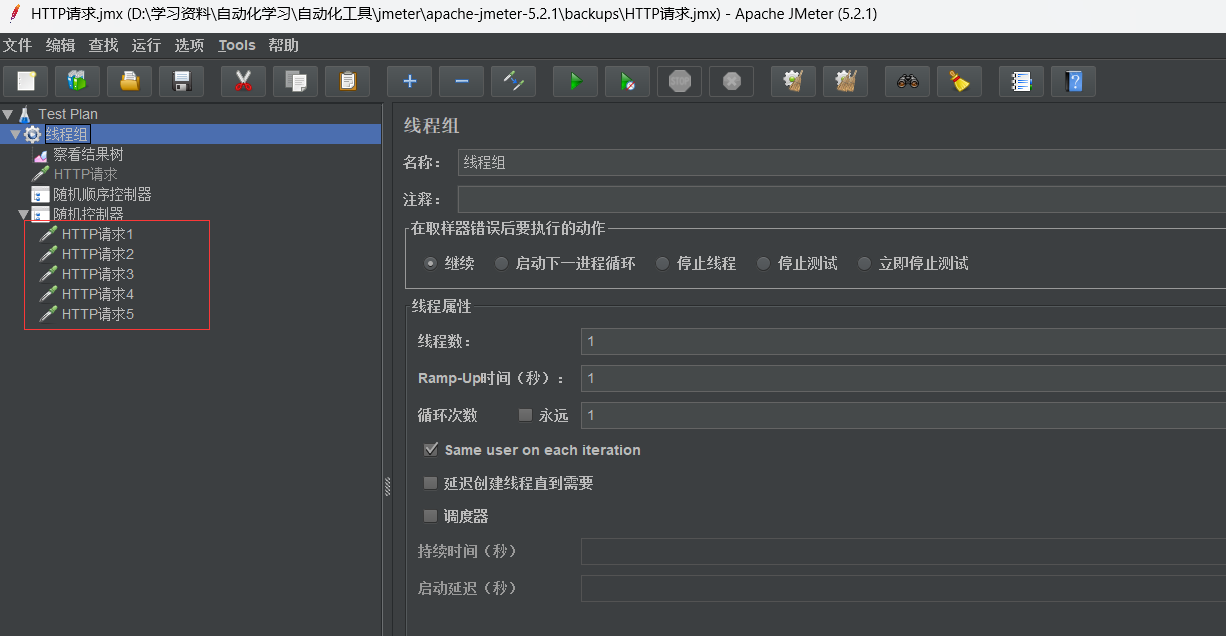Open Search with binoculars icon

click(907, 81)
